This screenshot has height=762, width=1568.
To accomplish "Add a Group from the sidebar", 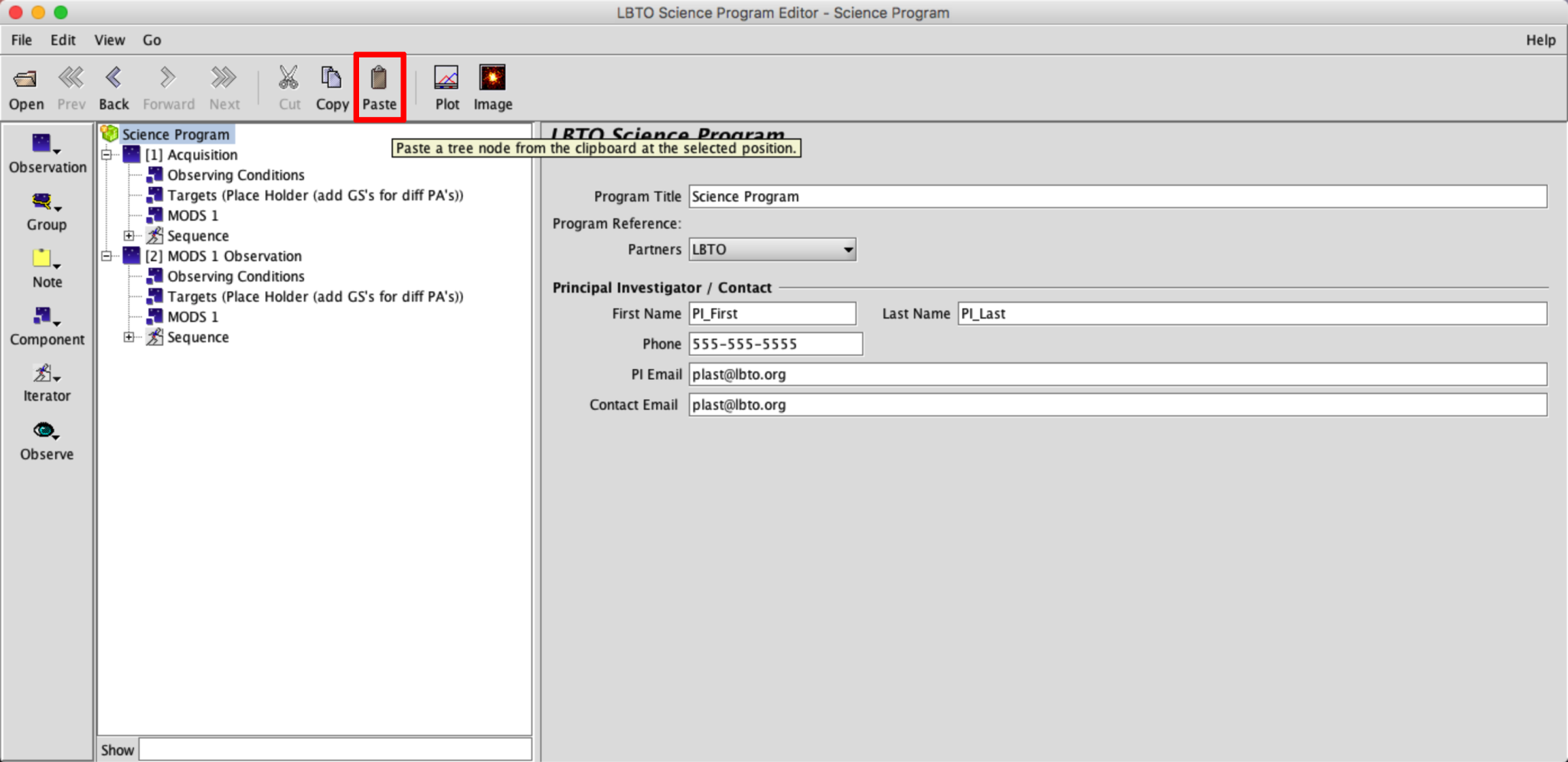I will pyautogui.click(x=47, y=212).
